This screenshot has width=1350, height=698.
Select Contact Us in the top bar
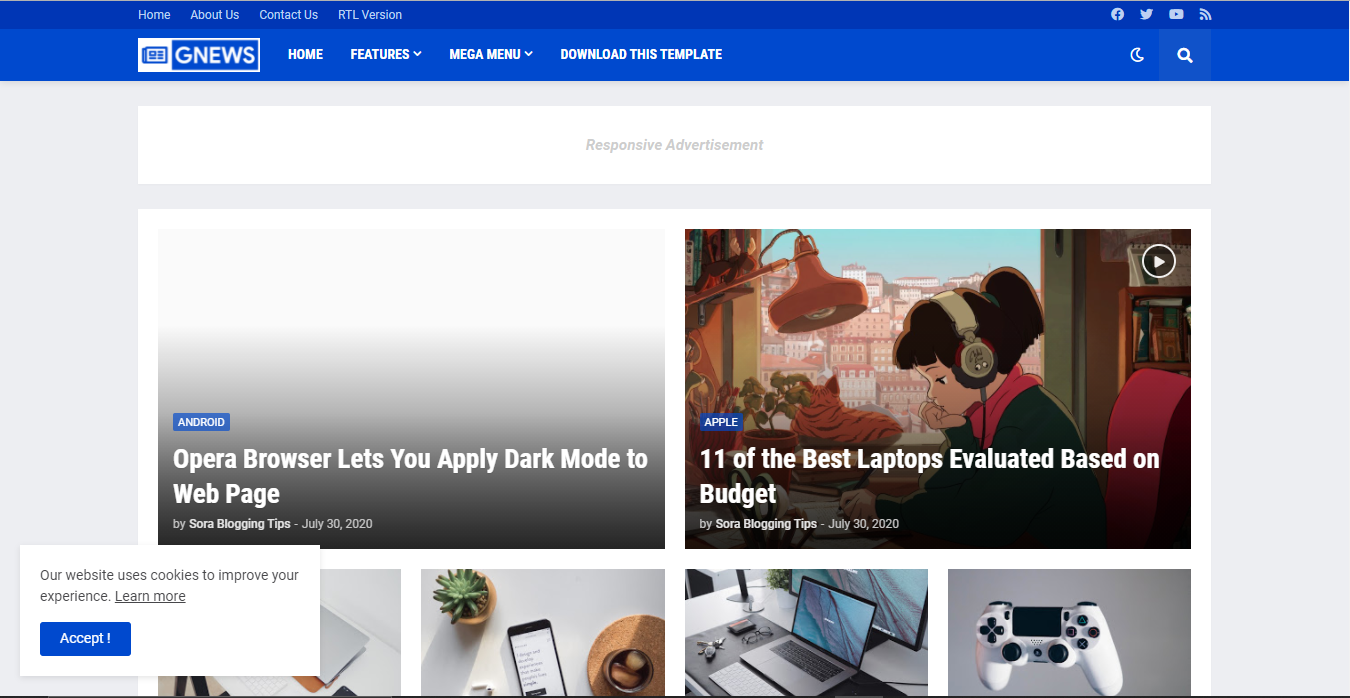(x=288, y=14)
